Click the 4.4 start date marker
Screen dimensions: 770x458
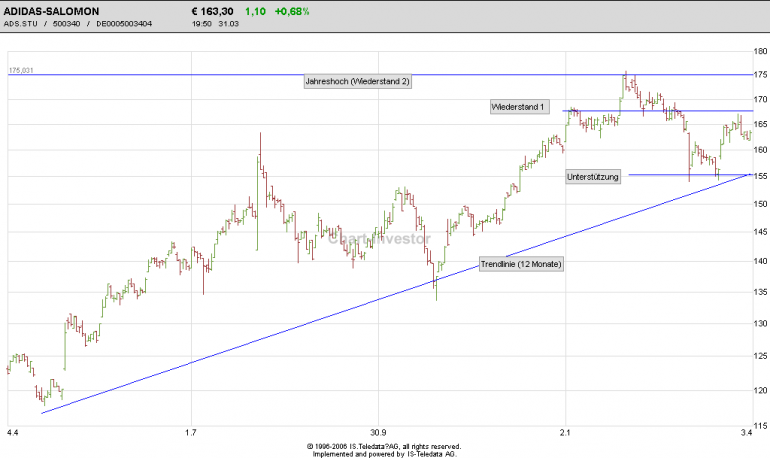(x=13, y=432)
